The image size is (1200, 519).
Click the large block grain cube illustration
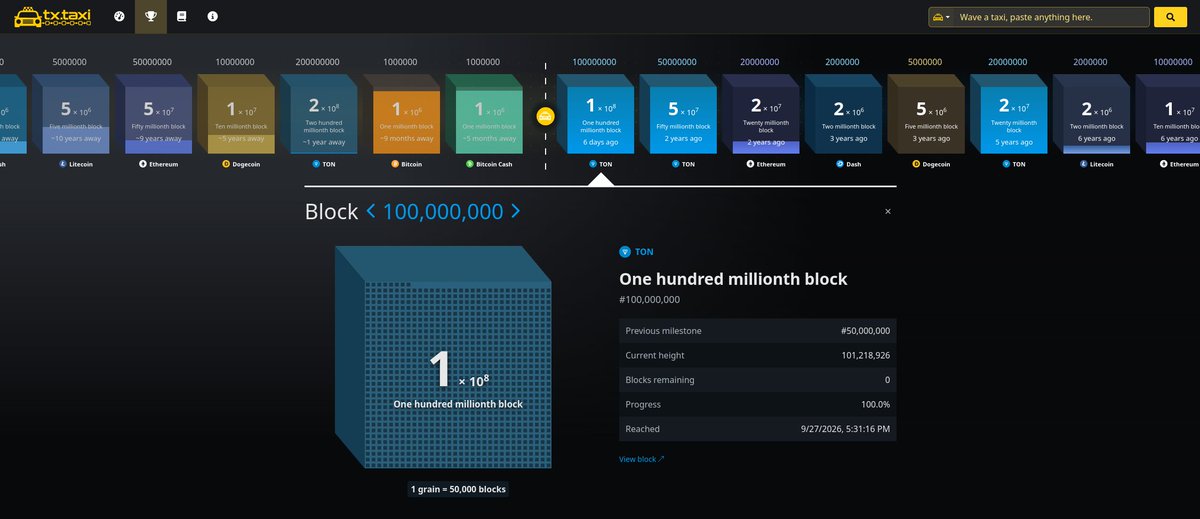[443, 356]
